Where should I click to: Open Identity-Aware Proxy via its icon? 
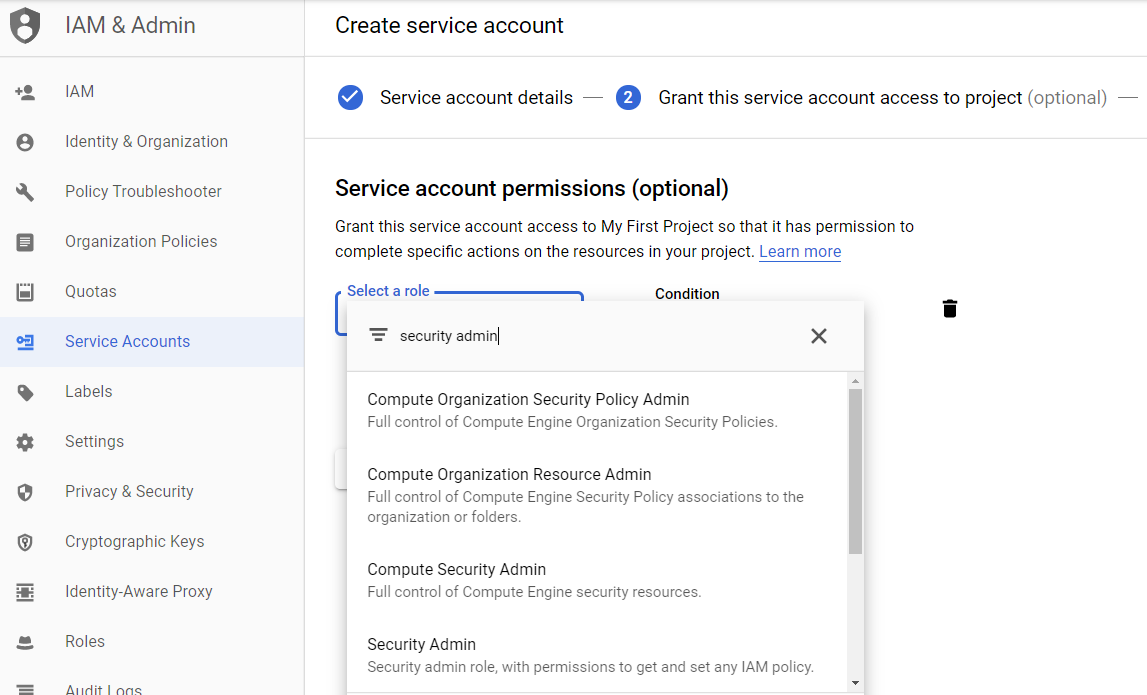[26, 591]
